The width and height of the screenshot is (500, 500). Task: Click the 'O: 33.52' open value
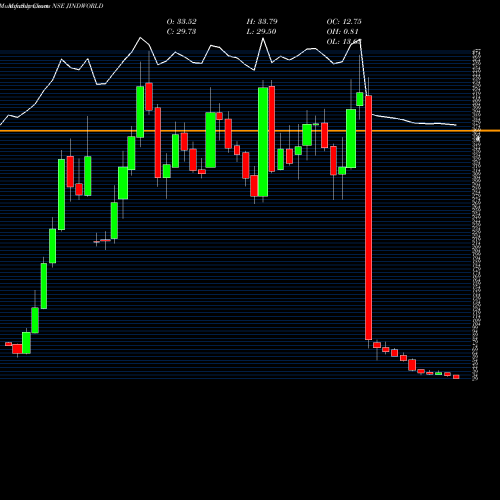coord(182,22)
